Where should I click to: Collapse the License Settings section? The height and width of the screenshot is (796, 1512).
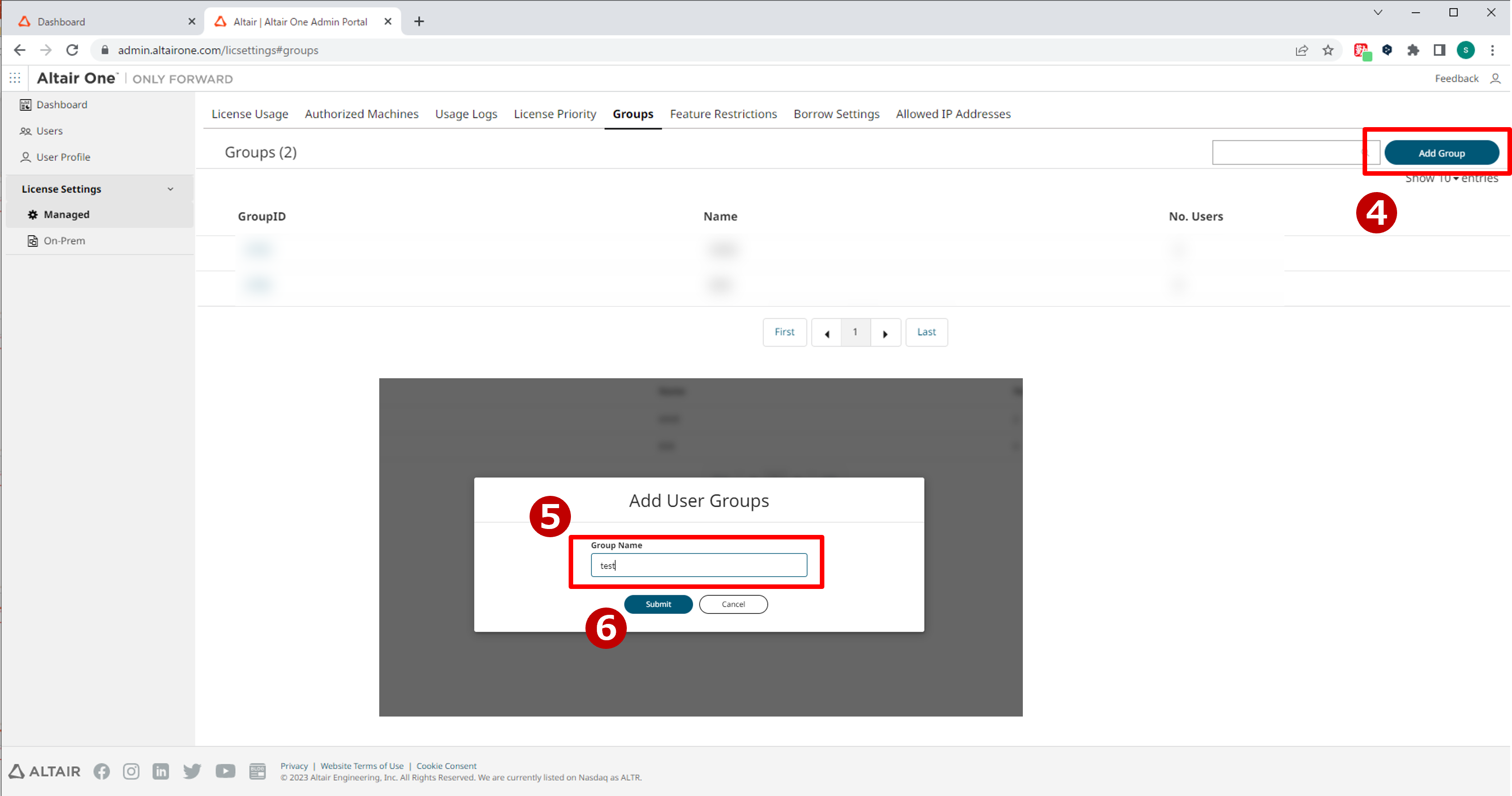click(170, 189)
